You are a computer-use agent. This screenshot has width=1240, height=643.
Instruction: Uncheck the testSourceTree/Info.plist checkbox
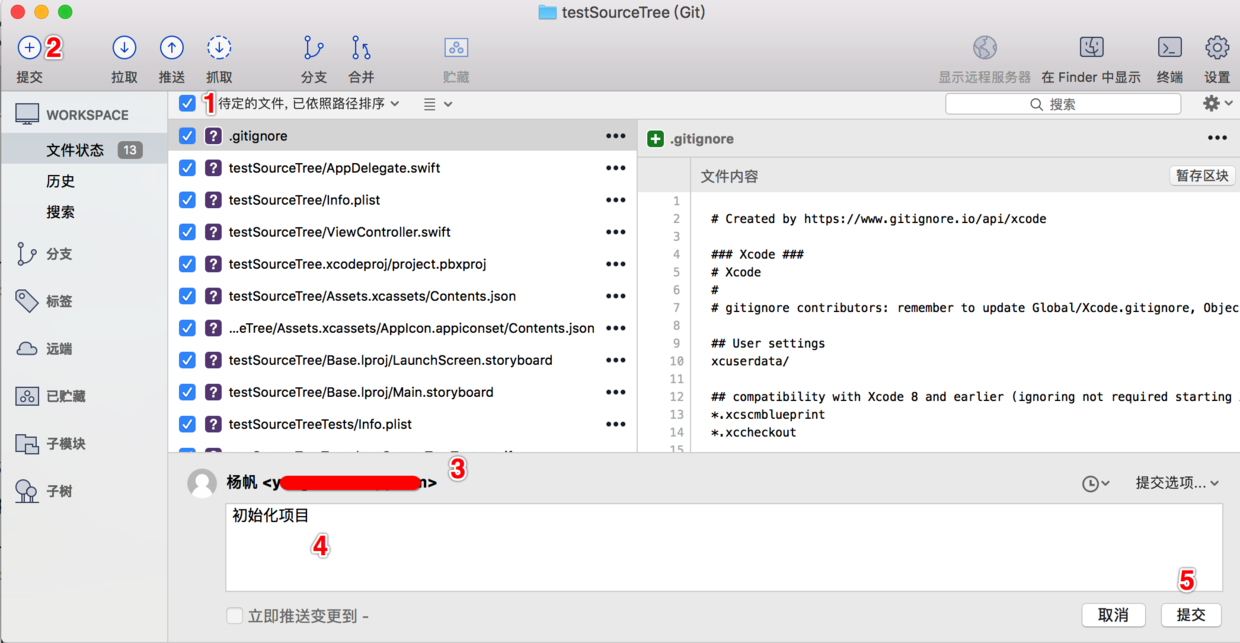tap(187, 200)
